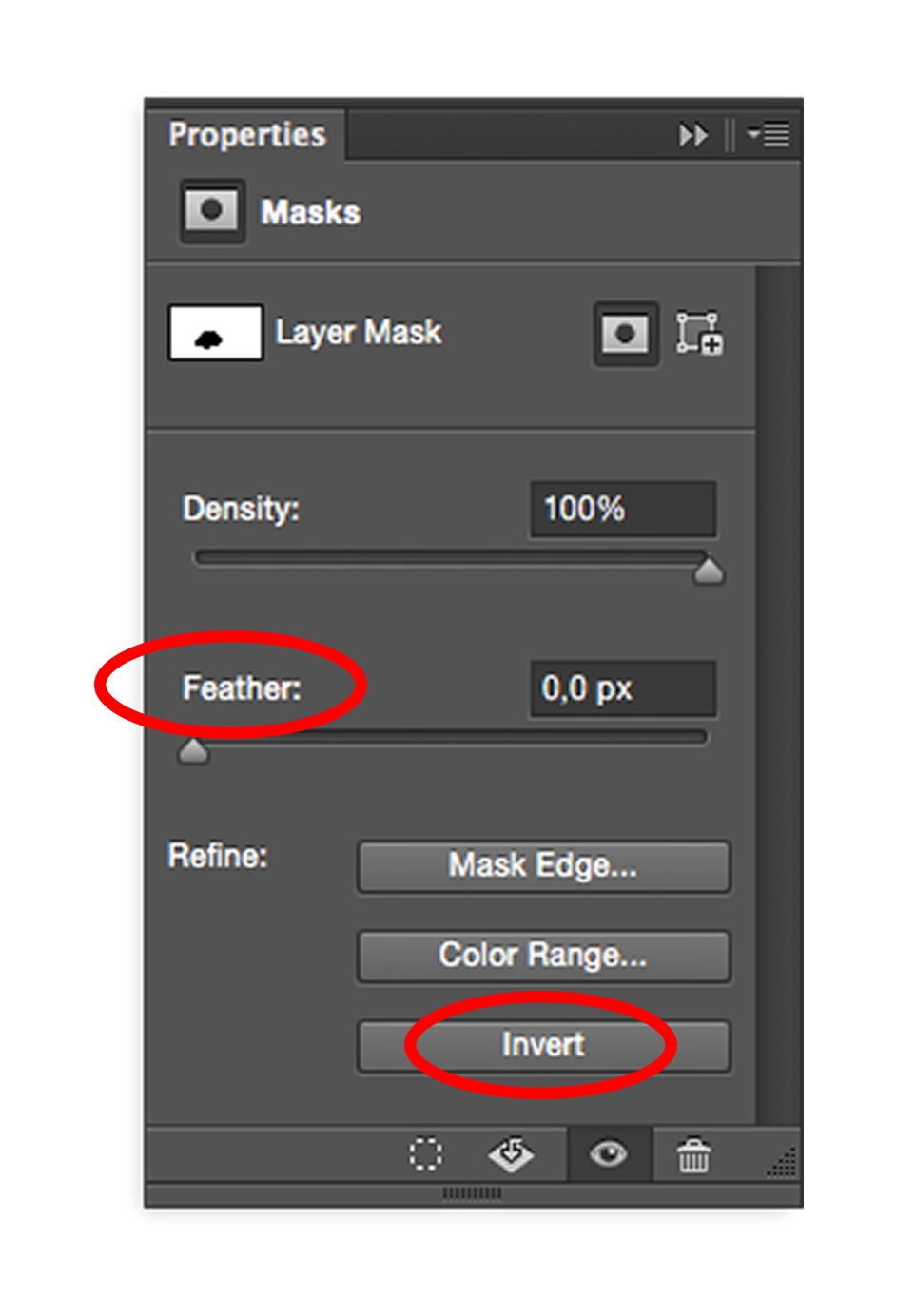Load selection from mask icon

pyautogui.click(x=425, y=1154)
